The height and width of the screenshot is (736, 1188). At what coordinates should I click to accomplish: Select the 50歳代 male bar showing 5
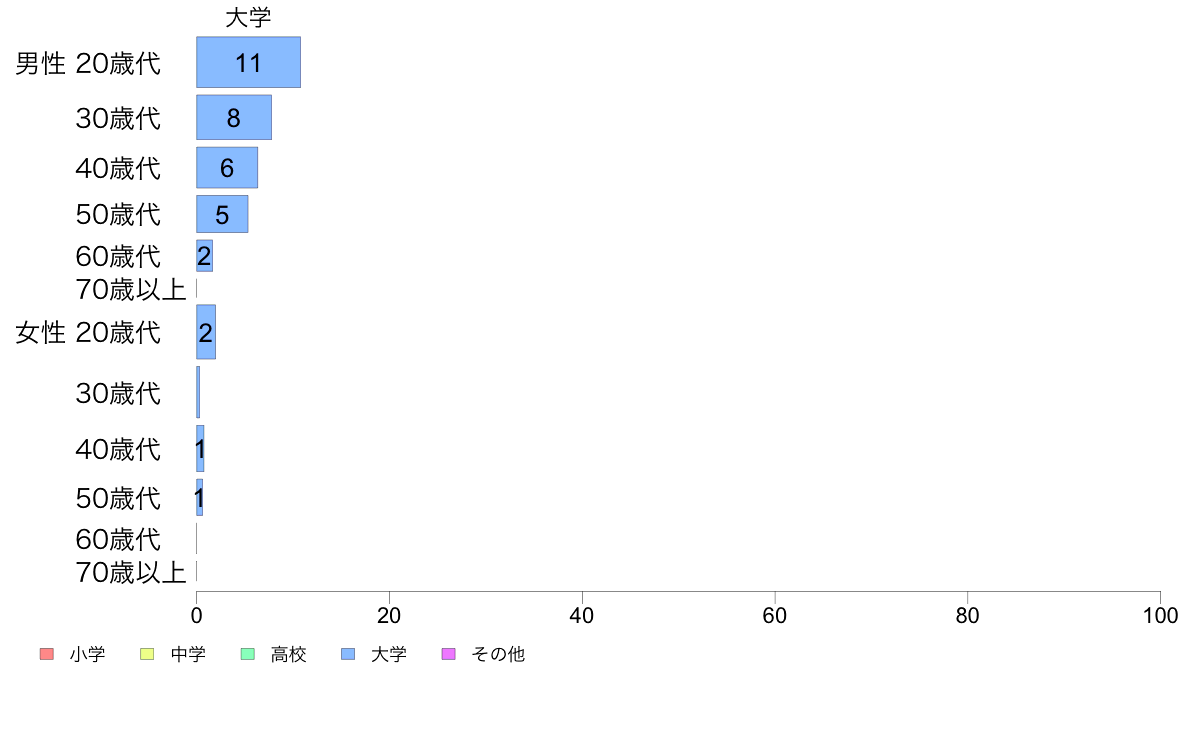(222, 215)
